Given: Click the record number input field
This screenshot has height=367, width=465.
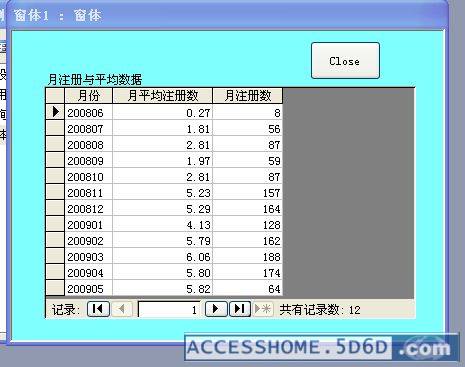Looking at the screenshot, I should click(x=169, y=309).
